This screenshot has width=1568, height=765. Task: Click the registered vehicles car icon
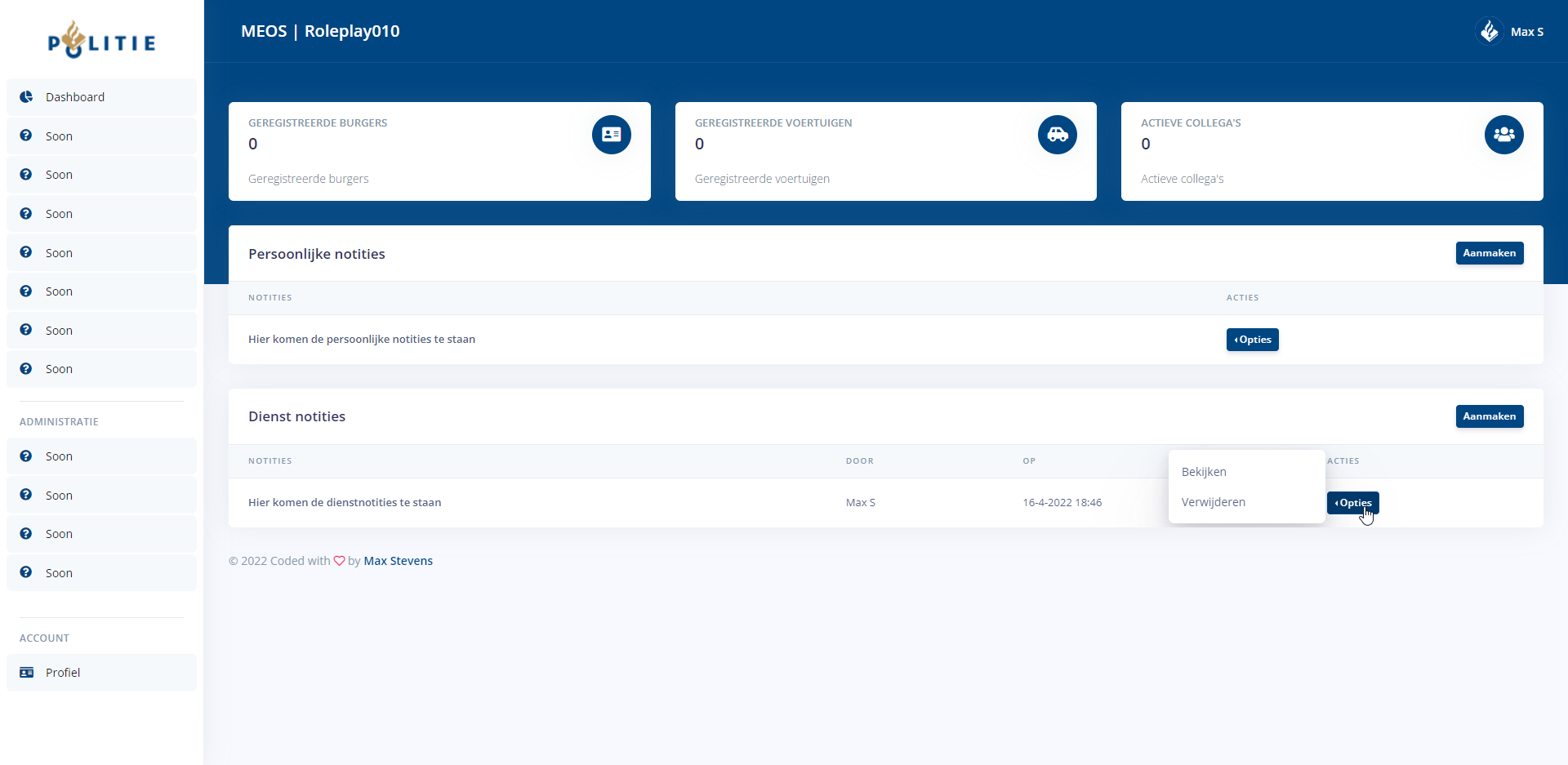point(1057,135)
